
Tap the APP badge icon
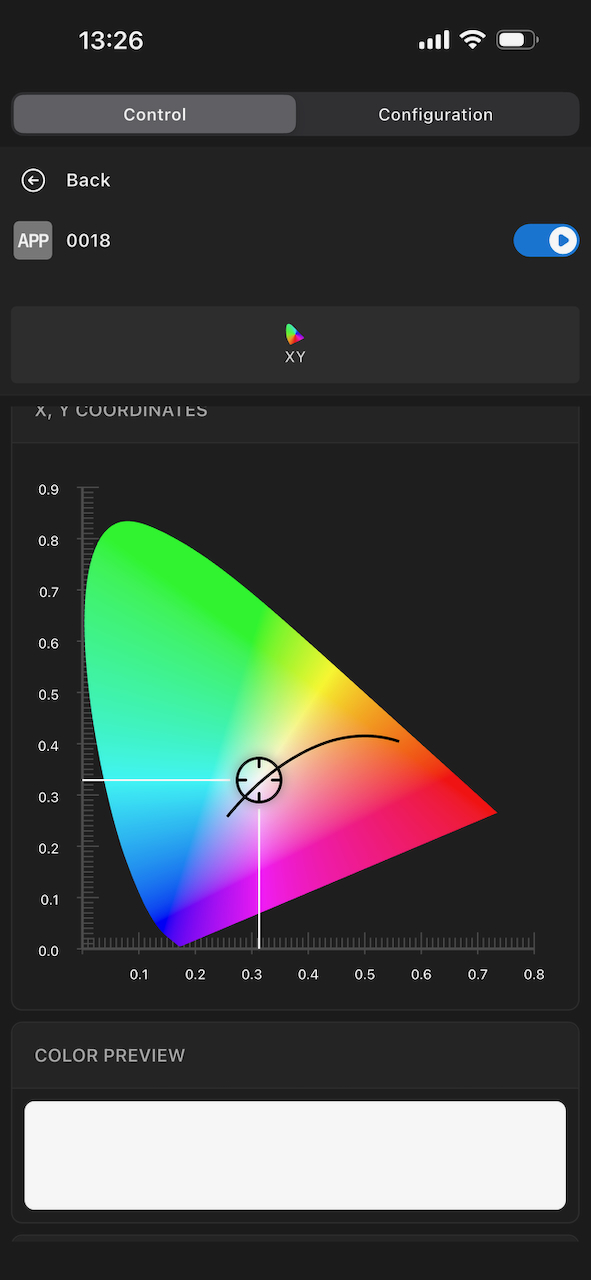click(x=33, y=241)
